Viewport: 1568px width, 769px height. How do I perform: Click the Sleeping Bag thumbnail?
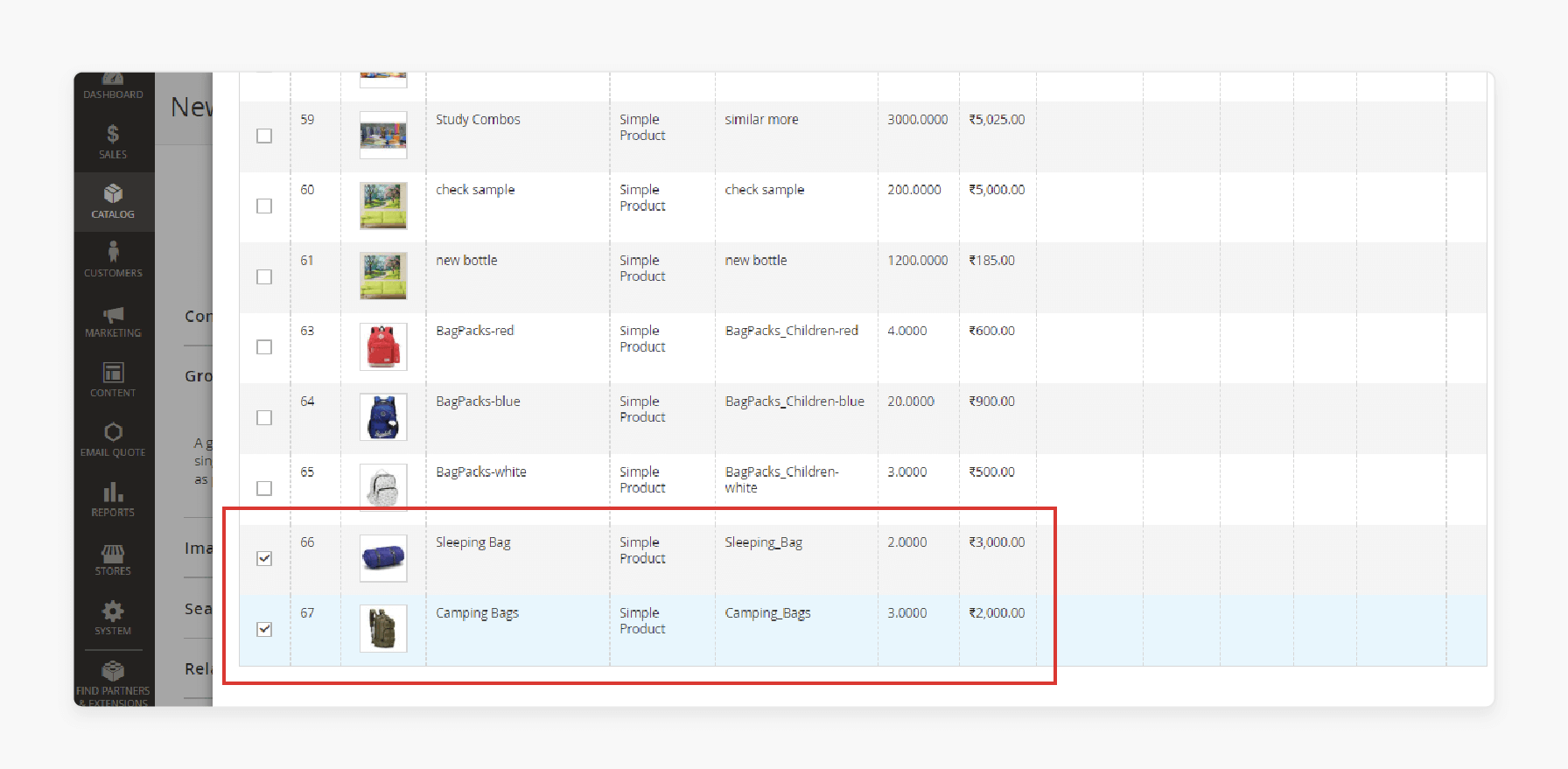(383, 558)
